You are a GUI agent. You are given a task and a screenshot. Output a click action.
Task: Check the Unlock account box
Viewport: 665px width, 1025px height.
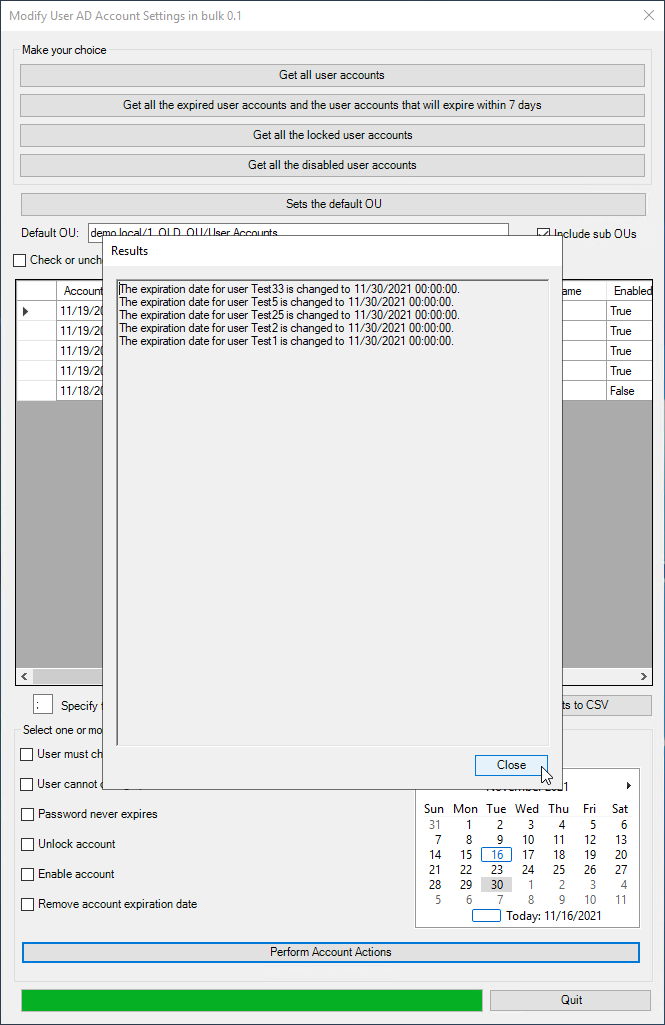point(28,844)
